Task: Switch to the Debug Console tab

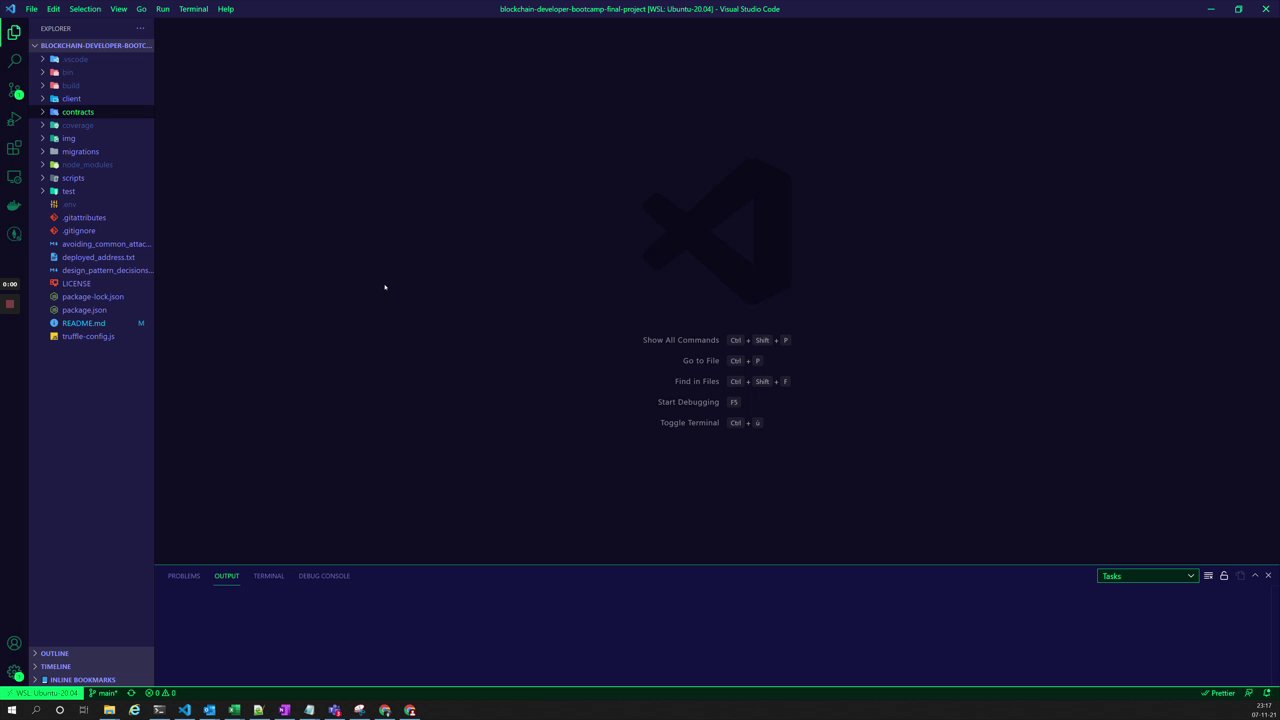Action: pyautogui.click(x=324, y=576)
